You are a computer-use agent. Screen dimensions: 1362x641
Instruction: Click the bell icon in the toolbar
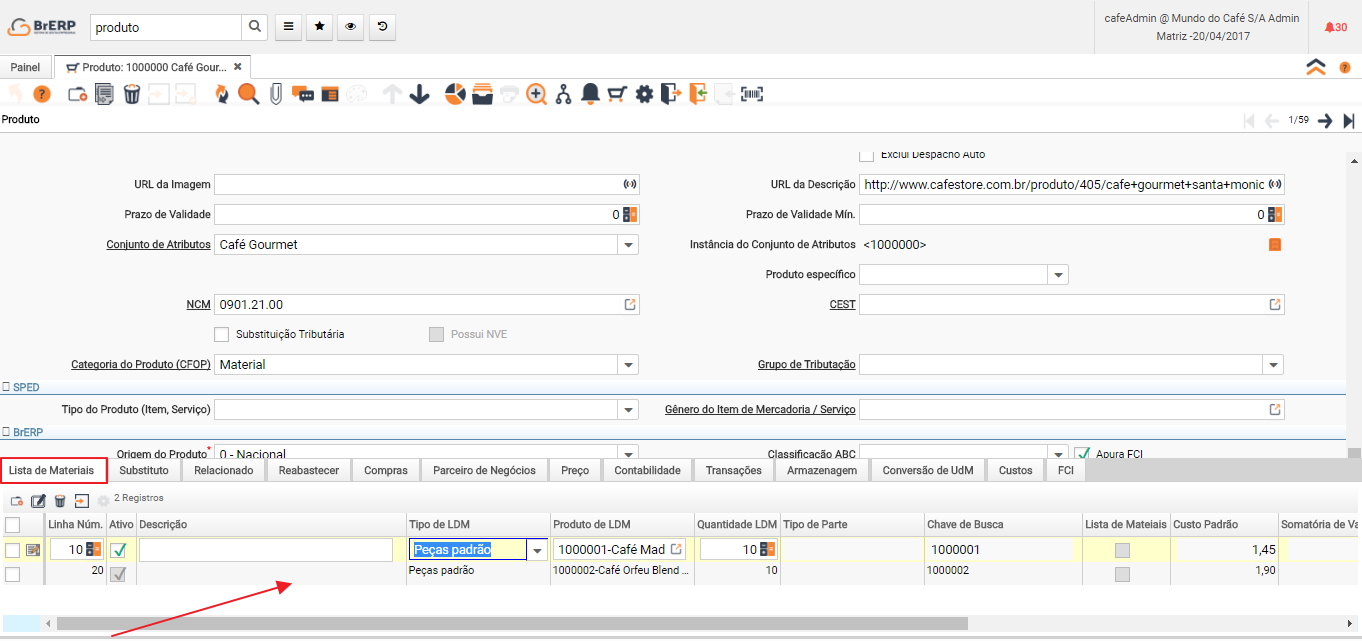coord(590,94)
